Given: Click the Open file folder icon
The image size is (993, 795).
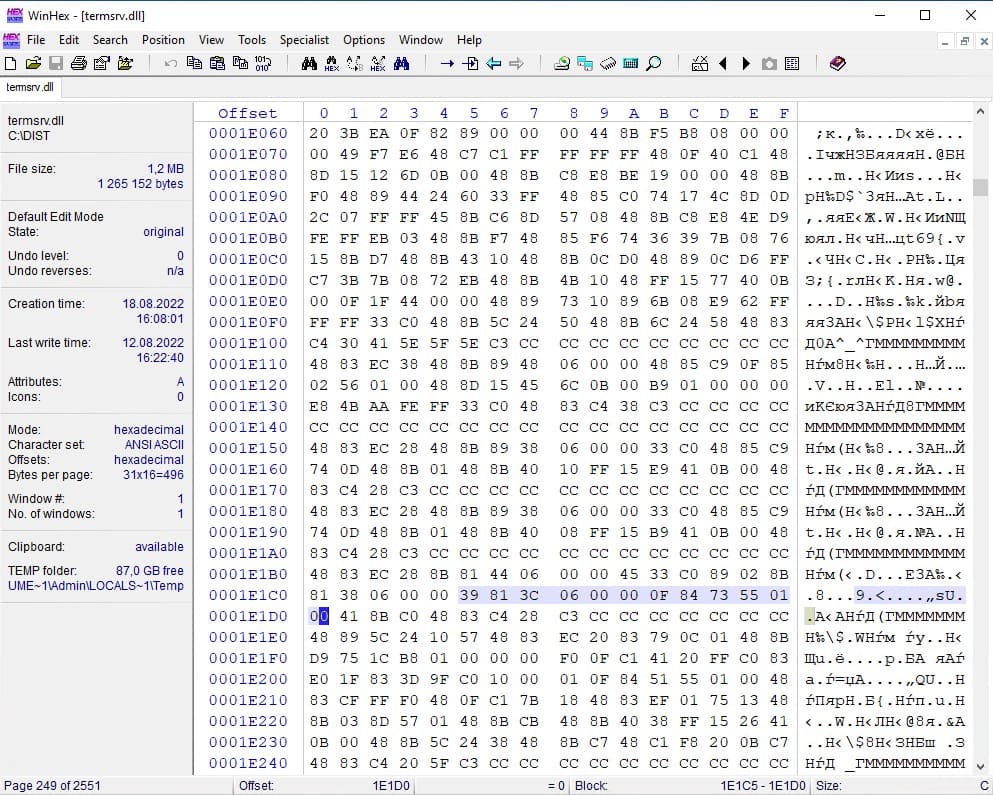Looking at the screenshot, I should click(34, 63).
